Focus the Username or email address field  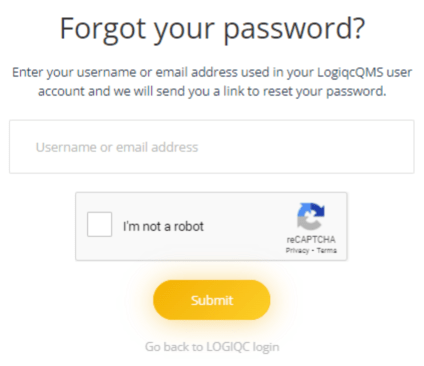[212, 147]
